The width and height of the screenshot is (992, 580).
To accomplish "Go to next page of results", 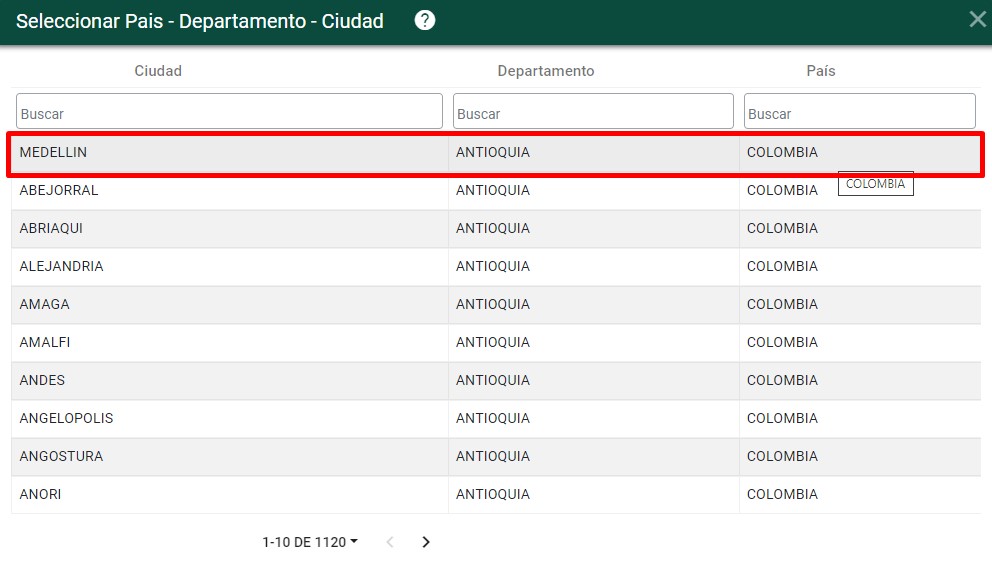I will (x=426, y=542).
